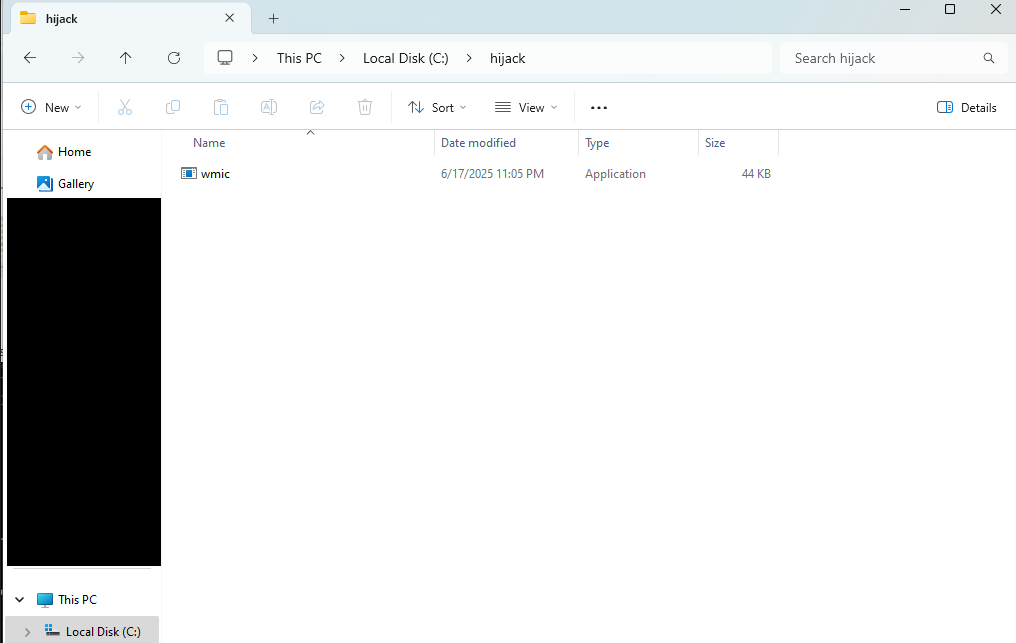
Task: Click the Copy icon in toolbar
Action: point(173,107)
